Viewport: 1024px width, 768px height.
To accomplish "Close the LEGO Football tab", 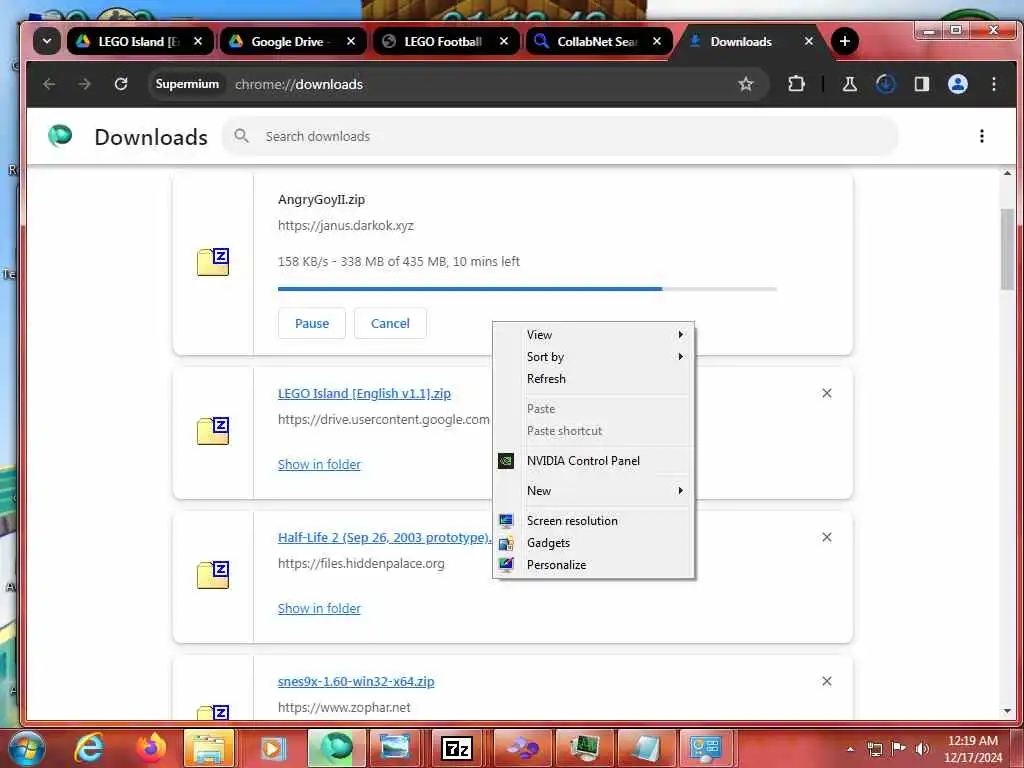I will click(504, 41).
